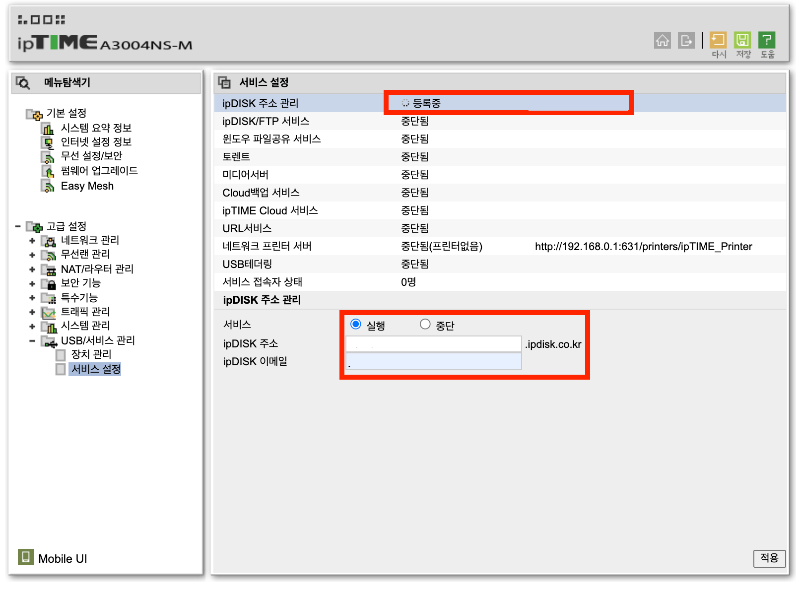This screenshot has width=800, height=590.
Task: Click the logout icon in header
Action: (686, 40)
